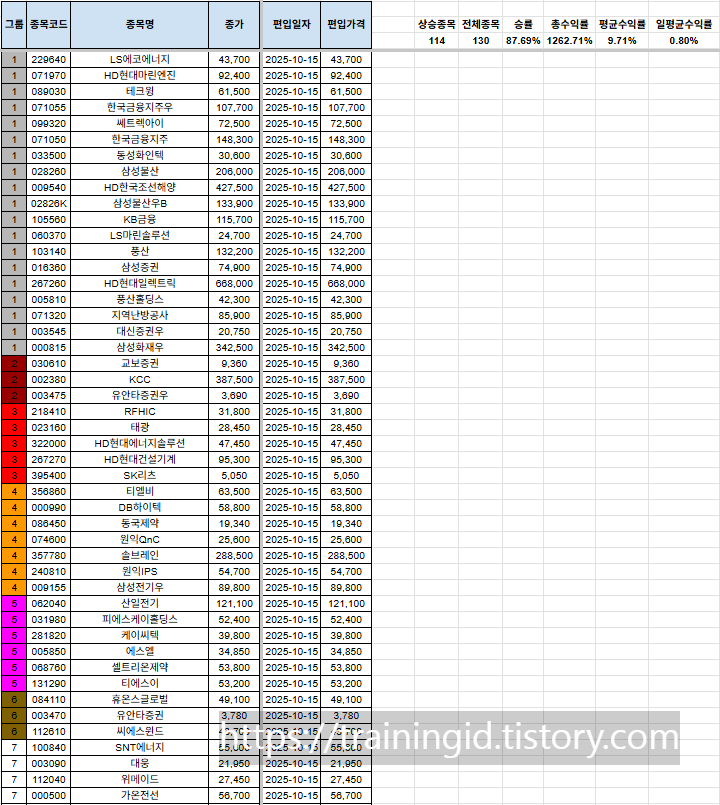Image resolution: width=720 pixels, height=805 pixels.
Task: Click the 114 rising stocks value
Action: tap(437, 41)
